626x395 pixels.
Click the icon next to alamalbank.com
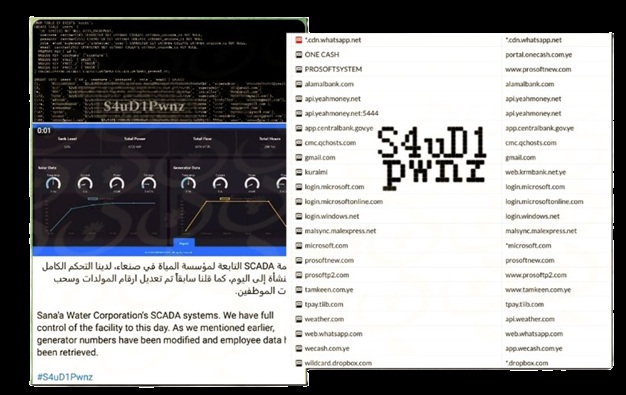(299, 84)
